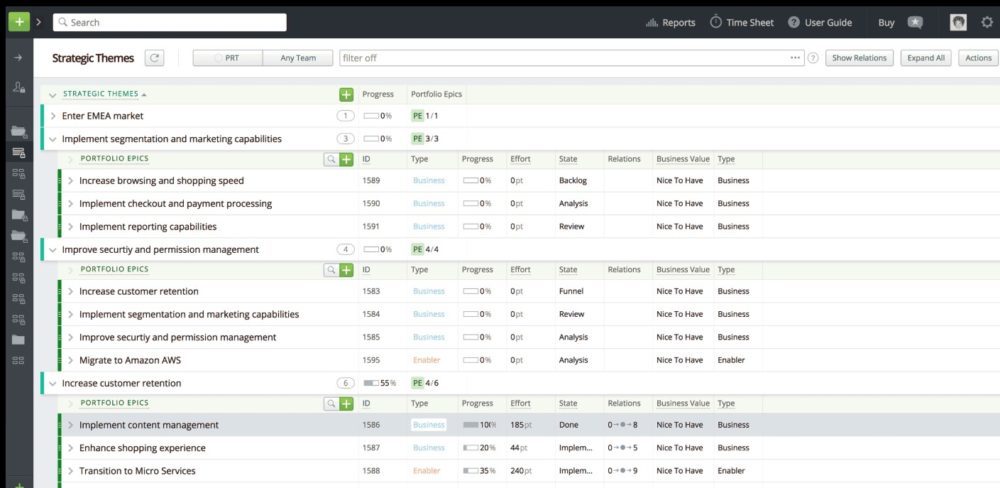Screen dimensions: 1000x488
Task: Click the chat star icon next to Buy
Action: 915,22
